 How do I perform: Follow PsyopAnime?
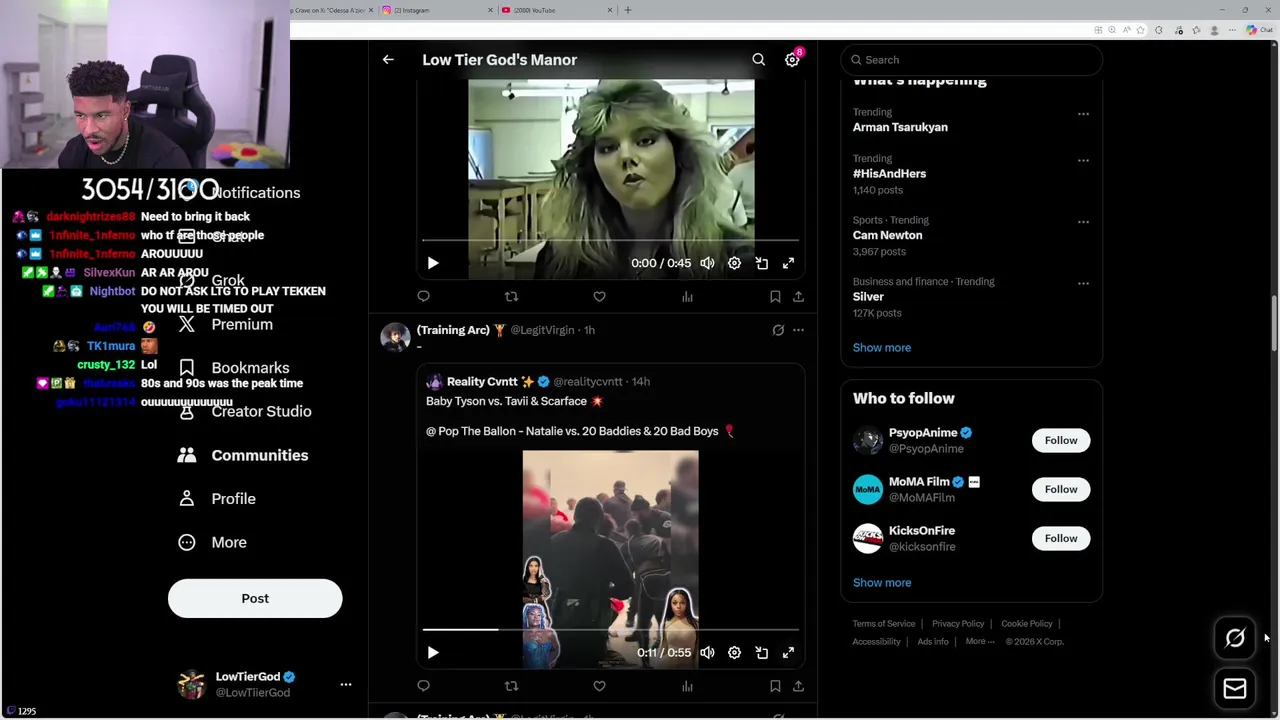tap(1061, 440)
